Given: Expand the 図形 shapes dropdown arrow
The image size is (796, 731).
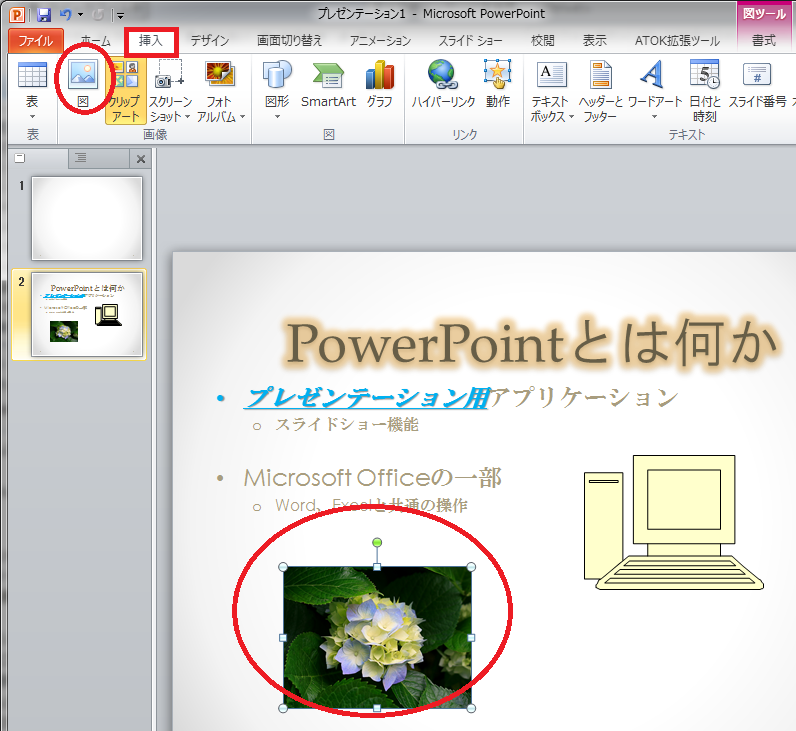Looking at the screenshot, I should (x=277, y=117).
